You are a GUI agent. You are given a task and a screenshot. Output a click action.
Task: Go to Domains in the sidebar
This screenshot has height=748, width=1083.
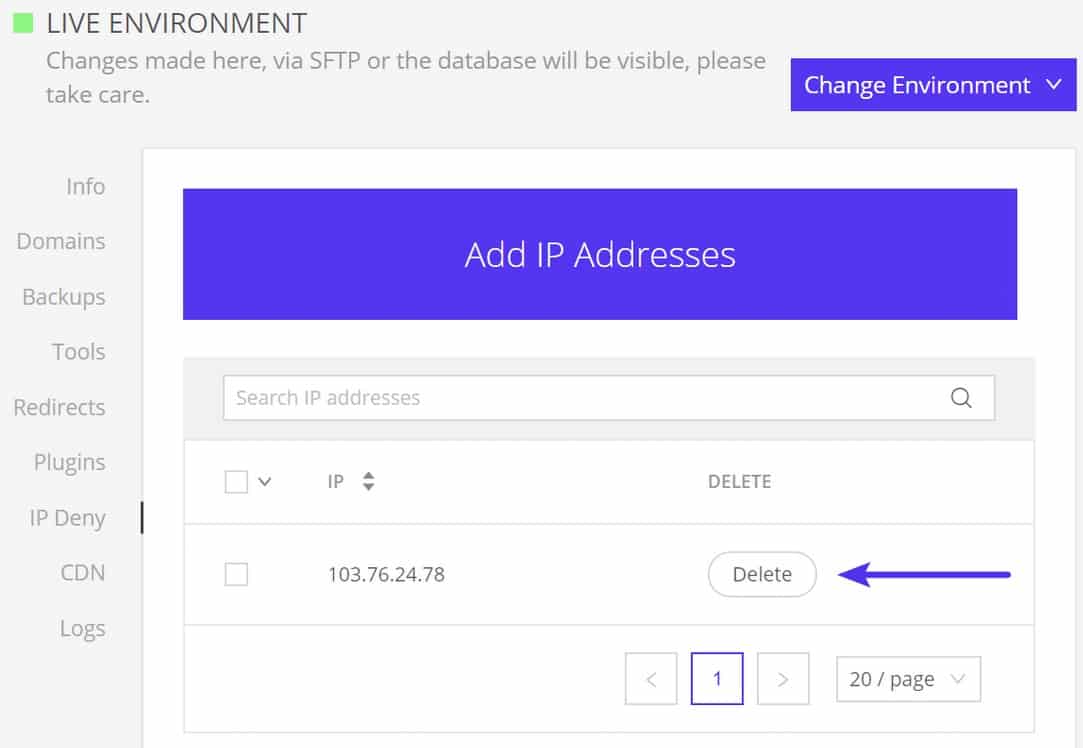pos(61,241)
